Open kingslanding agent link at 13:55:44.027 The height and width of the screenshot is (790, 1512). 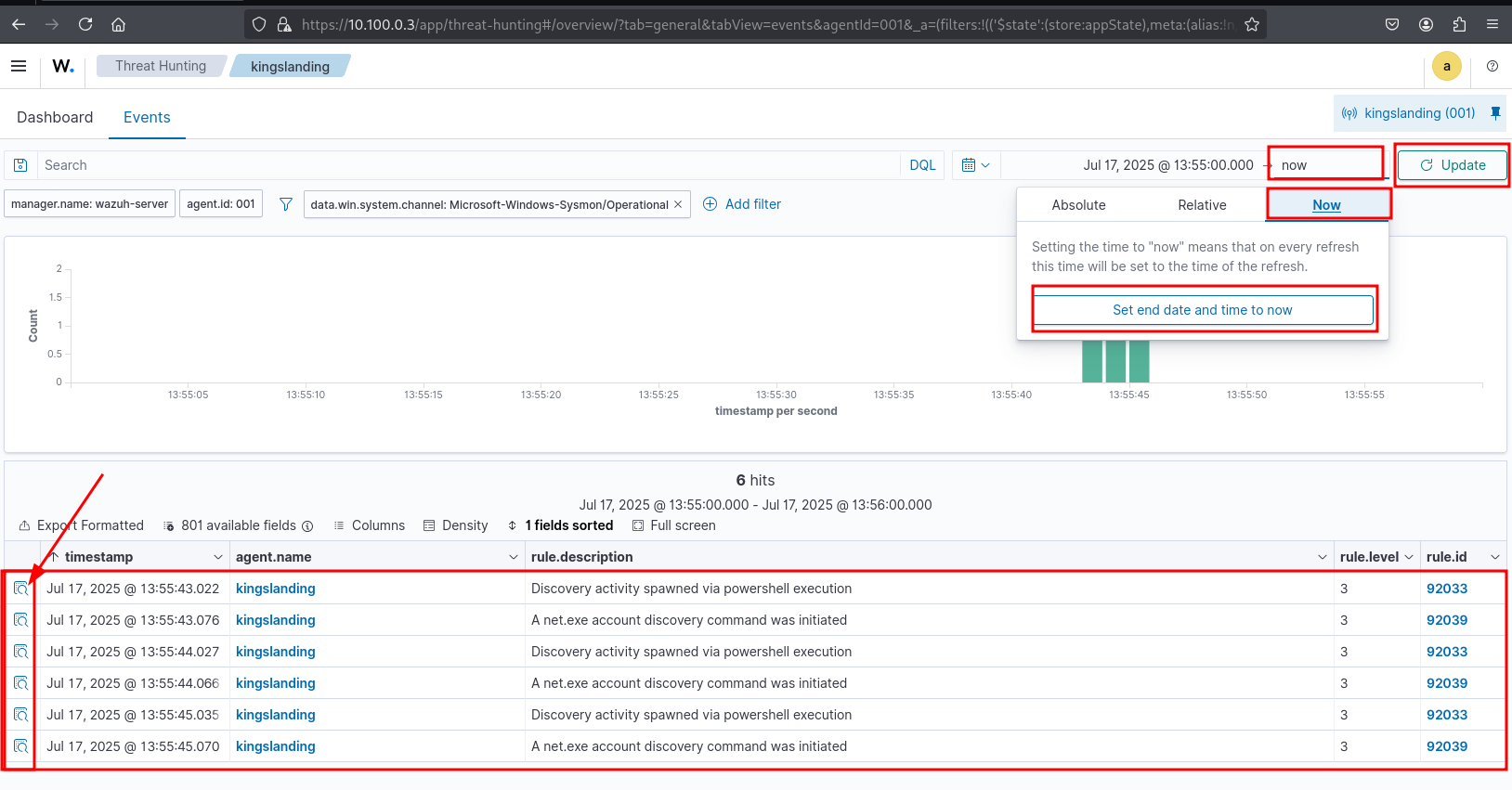click(276, 652)
